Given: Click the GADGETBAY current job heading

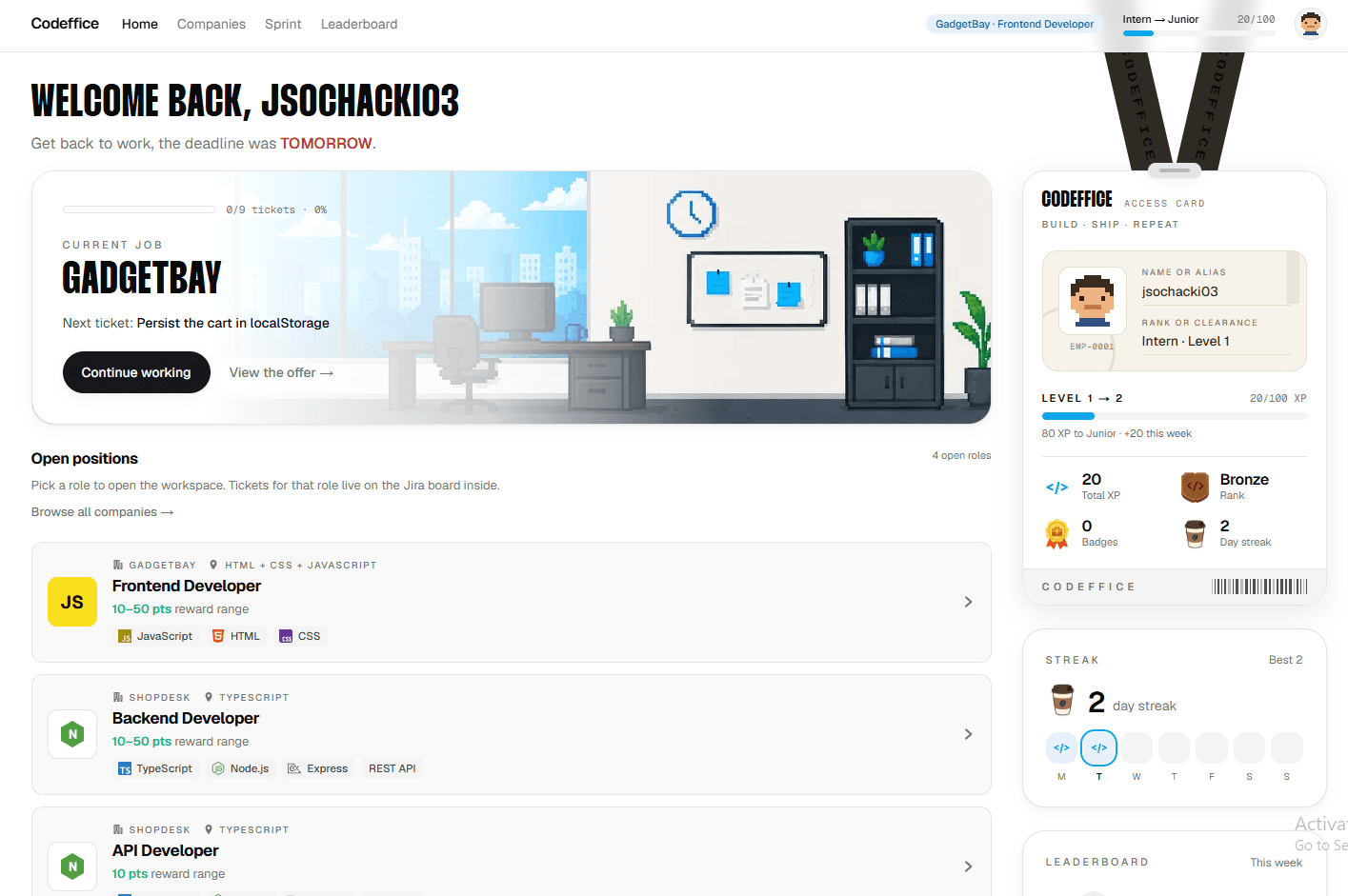Looking at the screenshot, I should coord(142,277).
